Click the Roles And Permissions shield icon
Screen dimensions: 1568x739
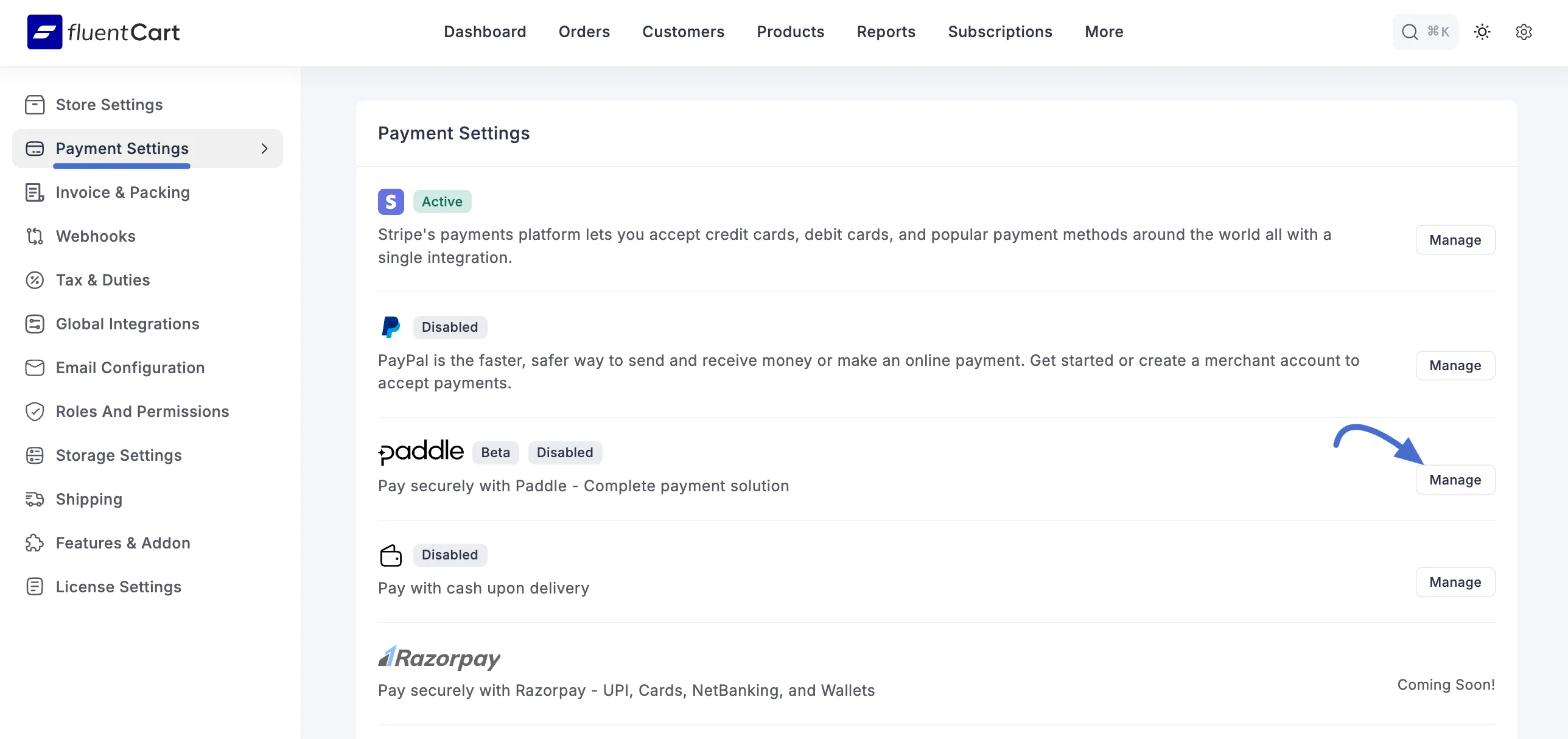(x=35, y=412)
